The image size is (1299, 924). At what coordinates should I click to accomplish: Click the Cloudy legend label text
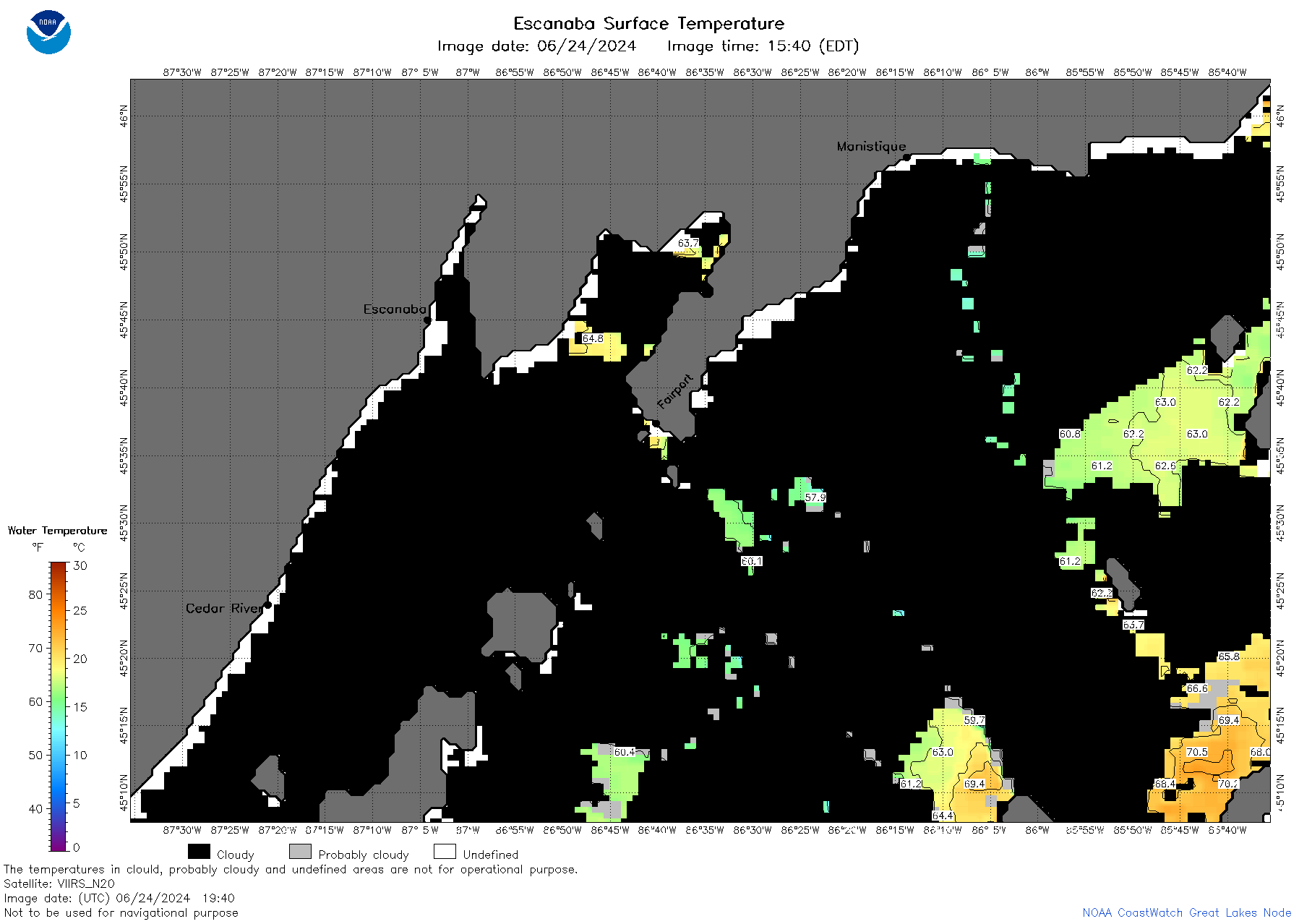(x=236, y=855)
